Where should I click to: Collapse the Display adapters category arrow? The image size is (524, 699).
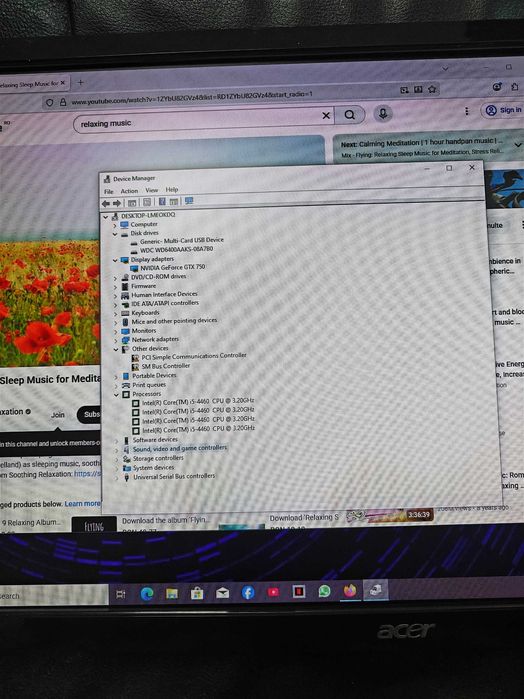click(x=115, y=261)
